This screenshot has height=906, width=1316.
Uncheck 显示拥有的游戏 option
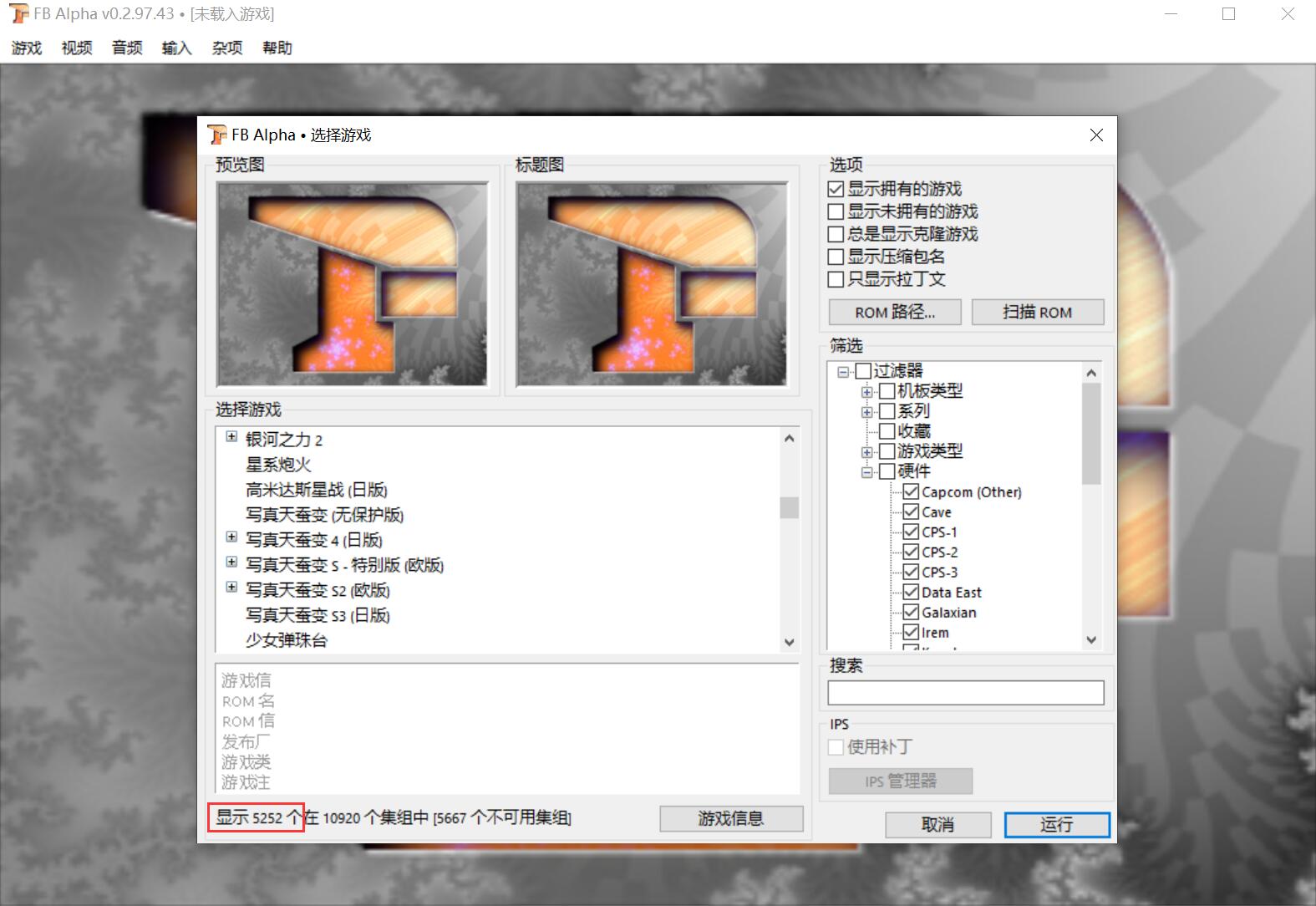click(x=836, y=190)
